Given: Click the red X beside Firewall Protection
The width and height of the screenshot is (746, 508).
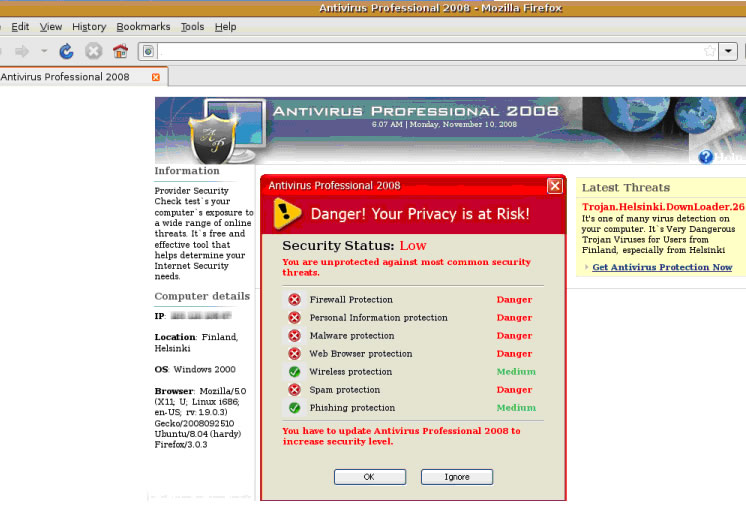Looking at the screenshot, I should (294, 300).
